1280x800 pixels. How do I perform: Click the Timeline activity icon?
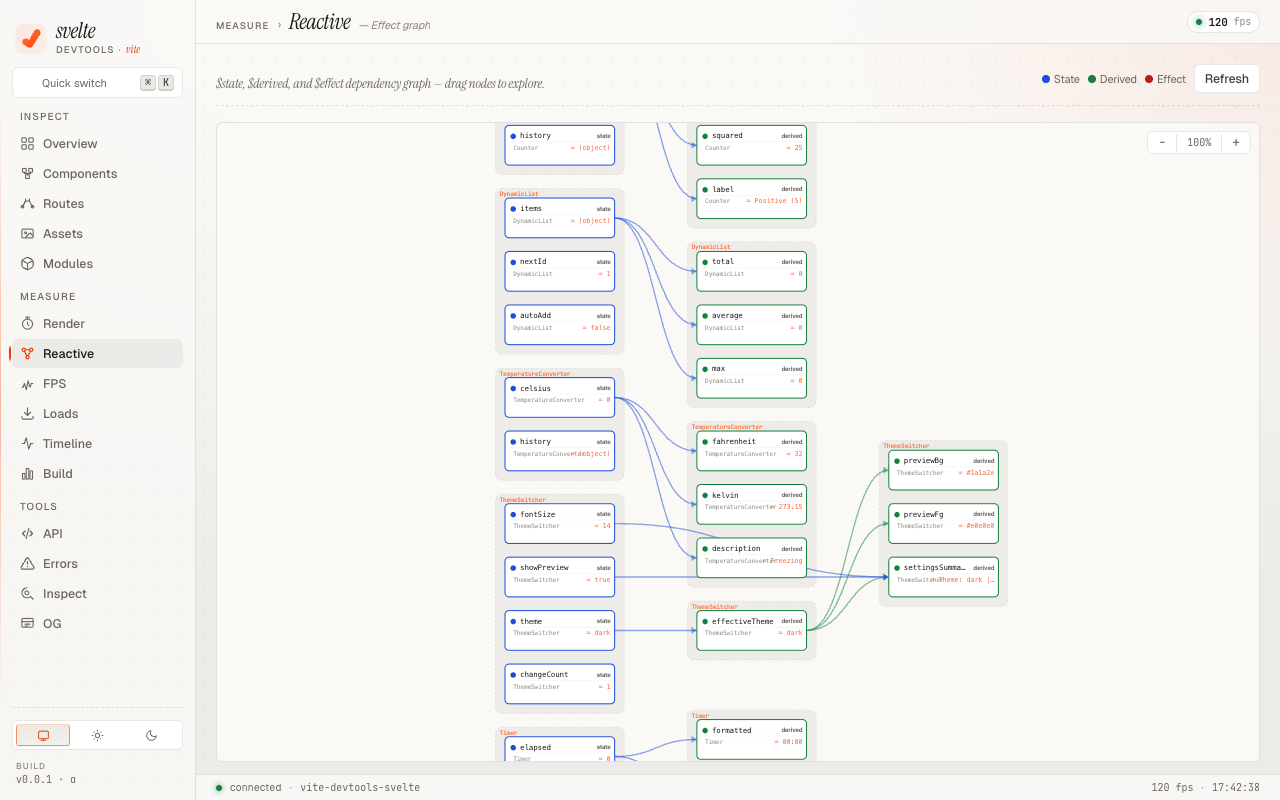[x=28, y=444]
